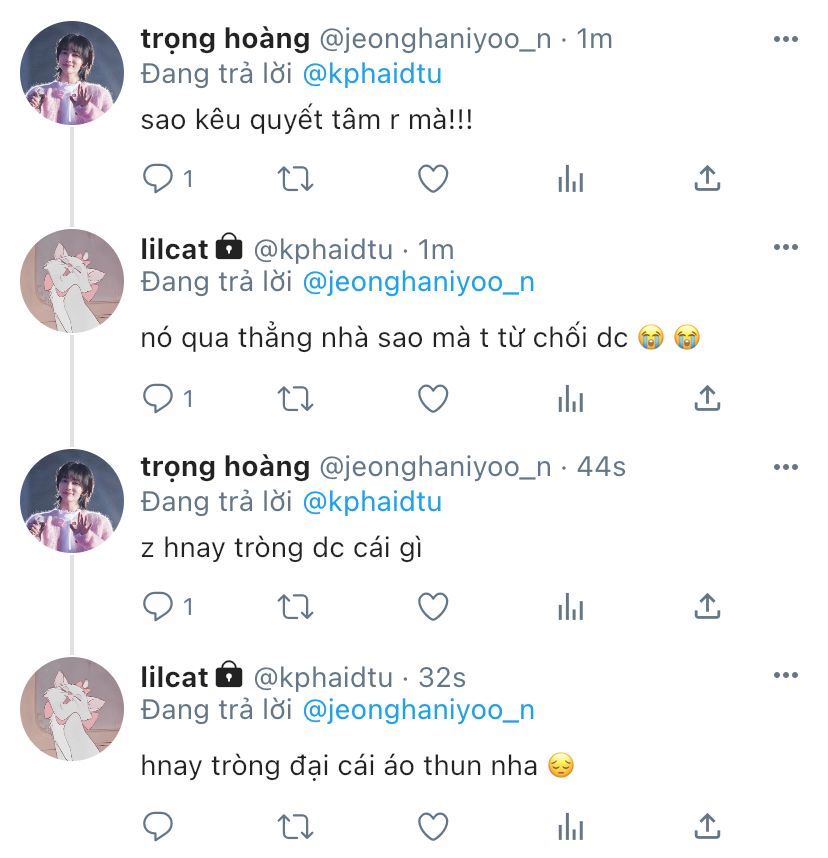The width and height of the screenshot is (828, 858).
Task: Share the first tweet by trọng hoàng
Action: [707, 179]
